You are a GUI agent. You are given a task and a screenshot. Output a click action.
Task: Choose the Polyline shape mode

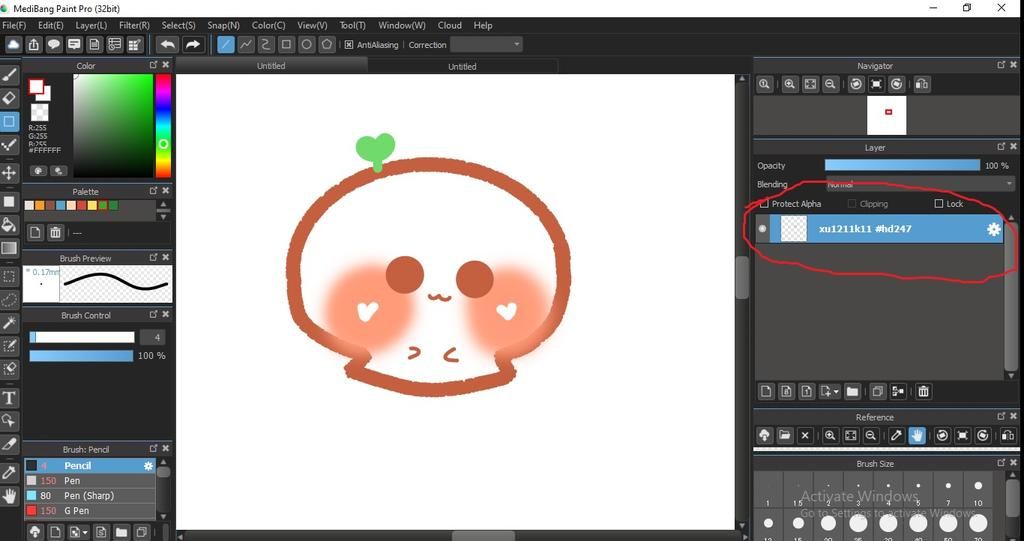pyautogui.click(x=246, y=44)
